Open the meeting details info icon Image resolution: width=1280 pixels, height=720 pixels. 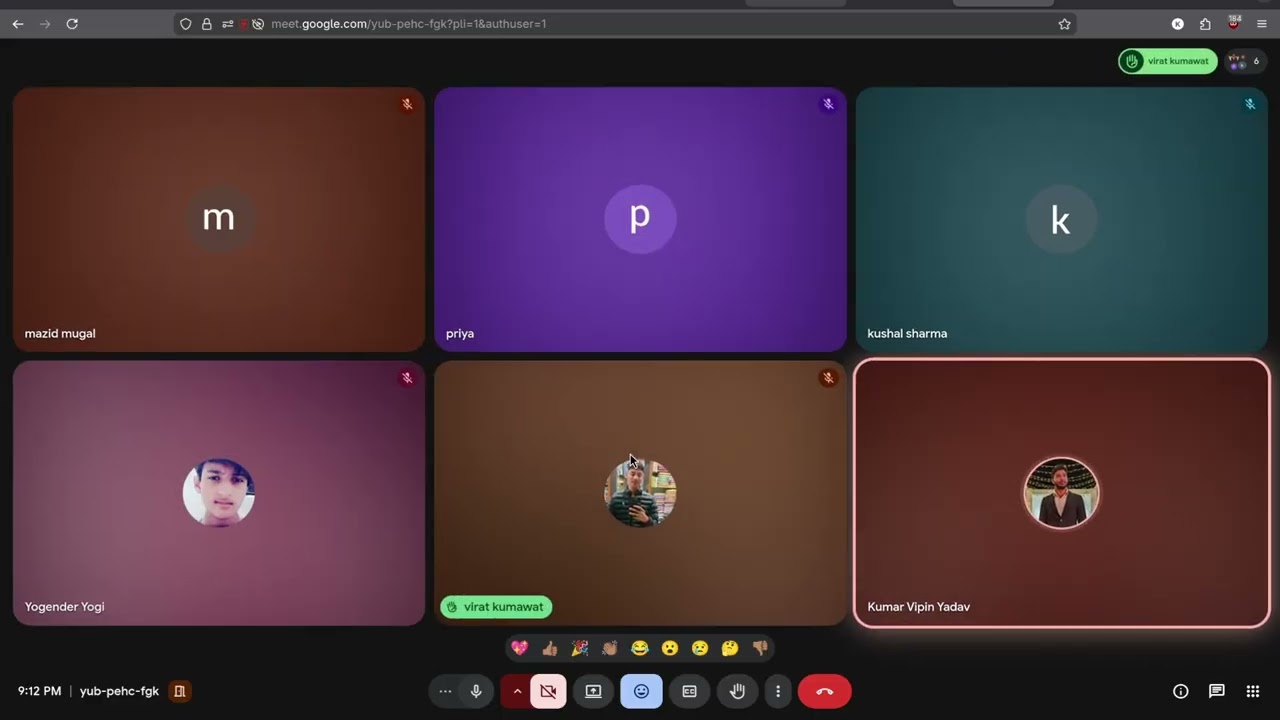(1181, 691)
